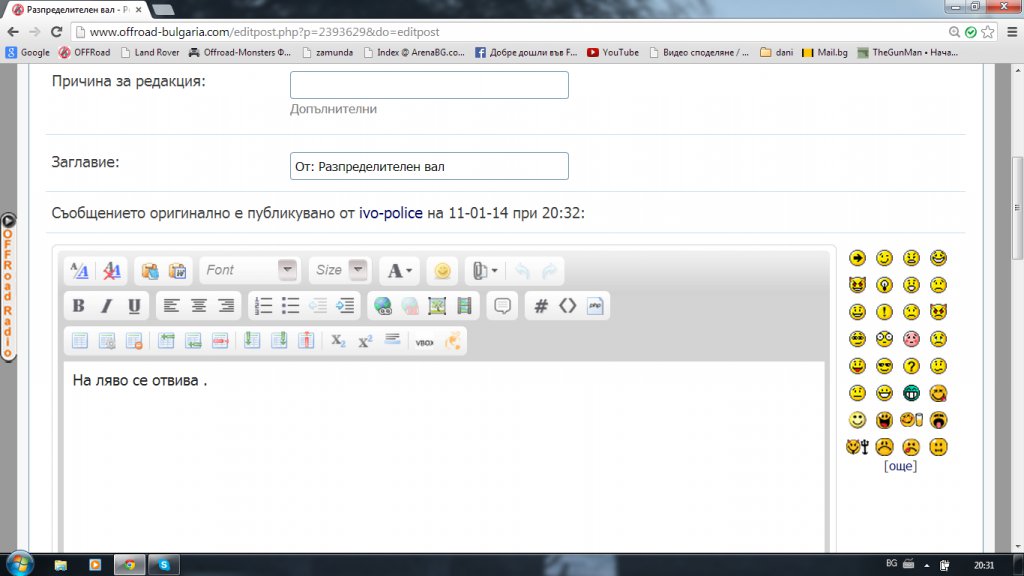Open YouTube bookmark
This screenshot has width=1024, height=576.
(x=613, y=52)
